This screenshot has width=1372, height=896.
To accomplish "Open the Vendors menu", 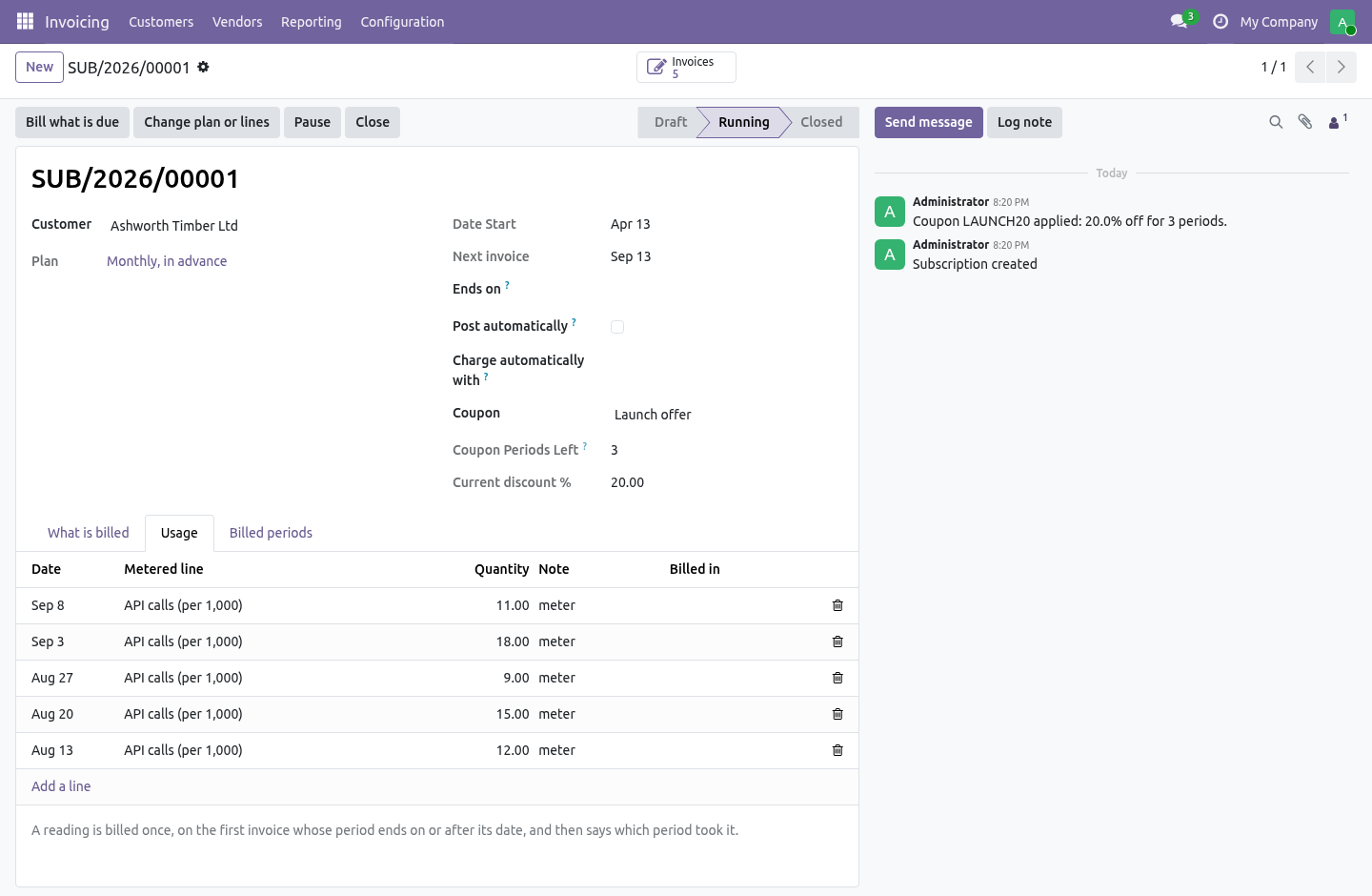I will coord(237,22).
